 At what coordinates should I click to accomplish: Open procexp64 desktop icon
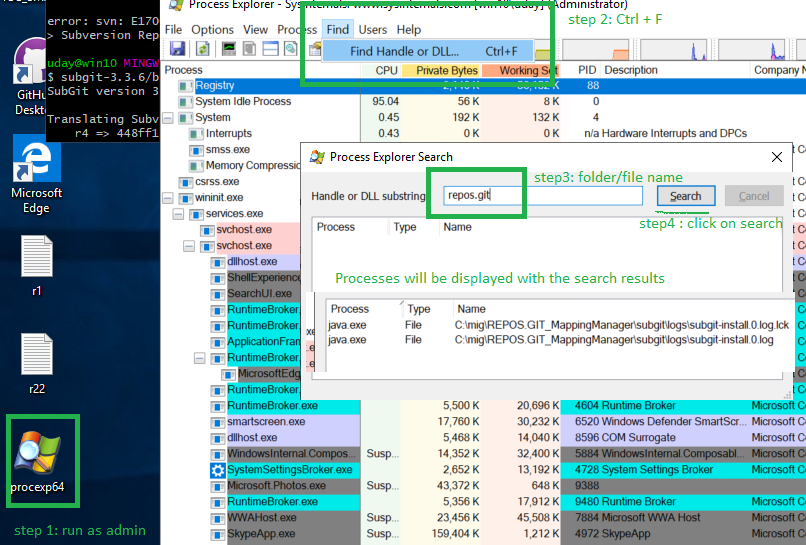[x=38, y=463]
